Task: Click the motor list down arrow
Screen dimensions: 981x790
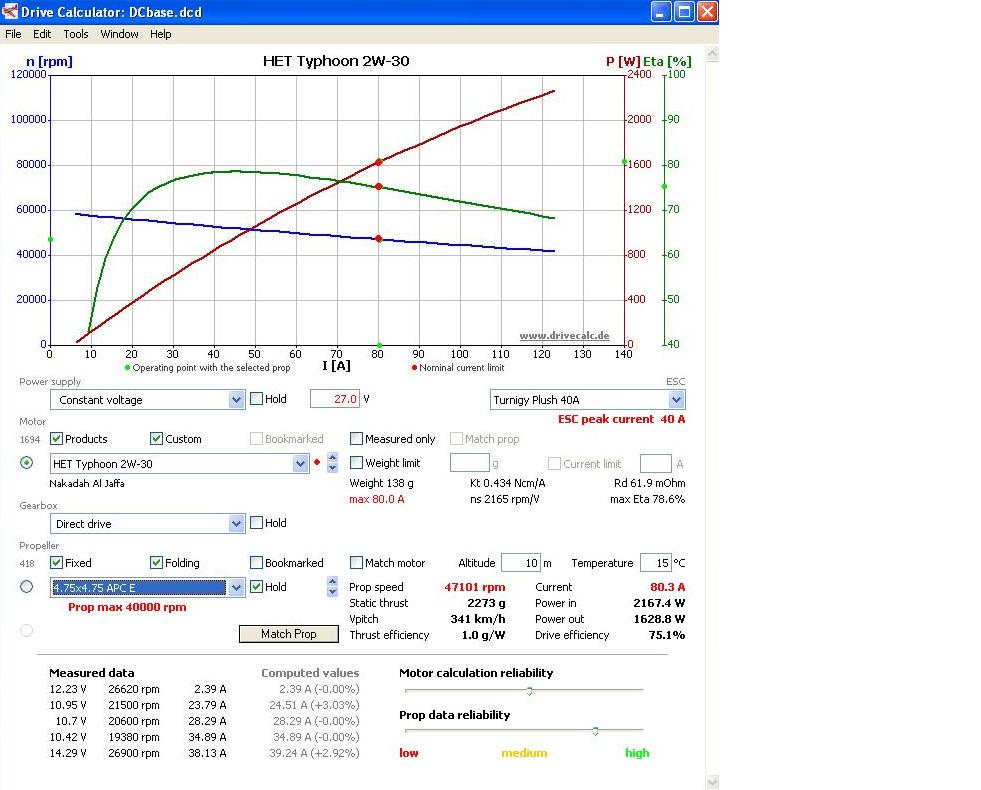Action: coord(333,469)
